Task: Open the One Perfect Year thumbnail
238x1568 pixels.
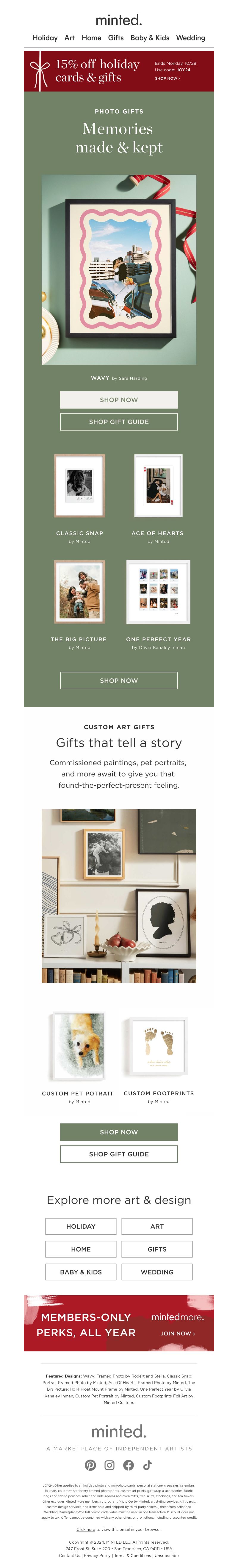Action: [158, 592]
